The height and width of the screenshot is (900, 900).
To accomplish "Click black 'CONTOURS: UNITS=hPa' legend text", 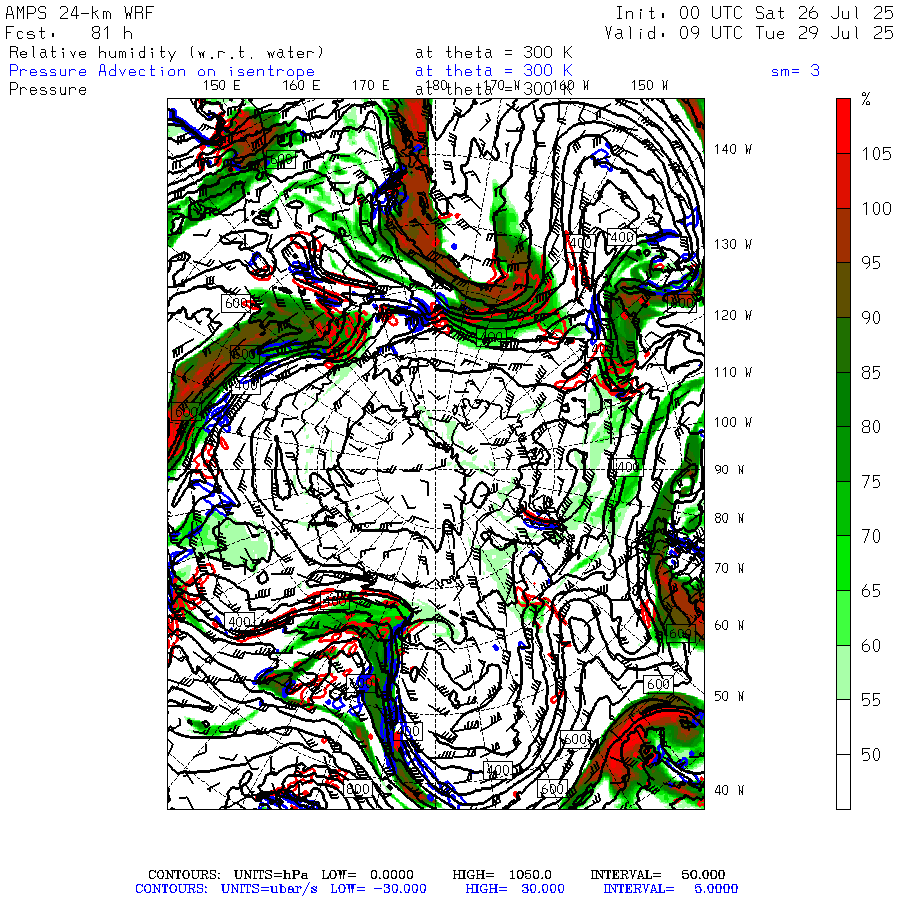I will pos(228,875).
